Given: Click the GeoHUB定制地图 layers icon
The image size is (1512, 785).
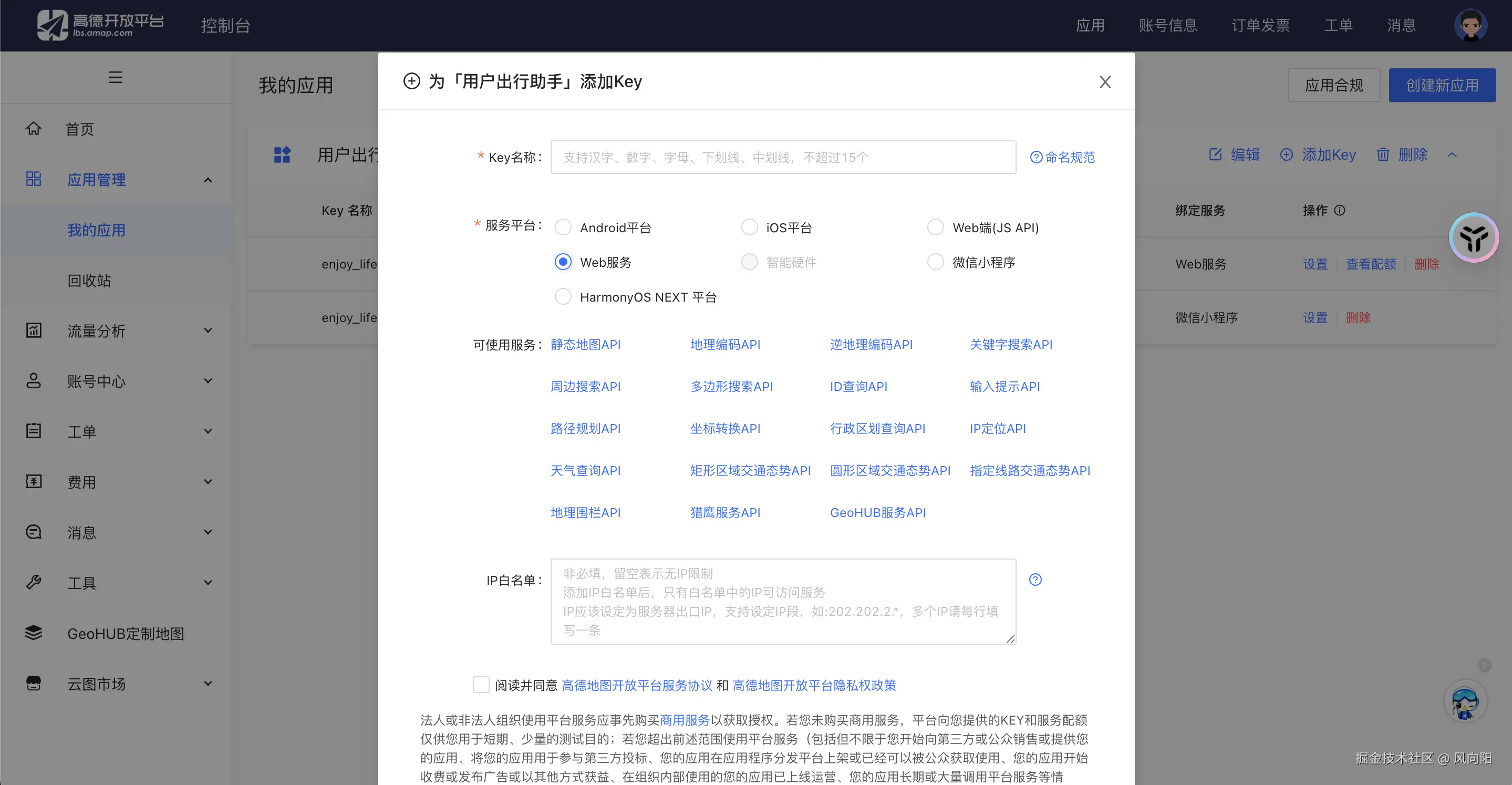Looking at the screenshot, I should point(34,633).
